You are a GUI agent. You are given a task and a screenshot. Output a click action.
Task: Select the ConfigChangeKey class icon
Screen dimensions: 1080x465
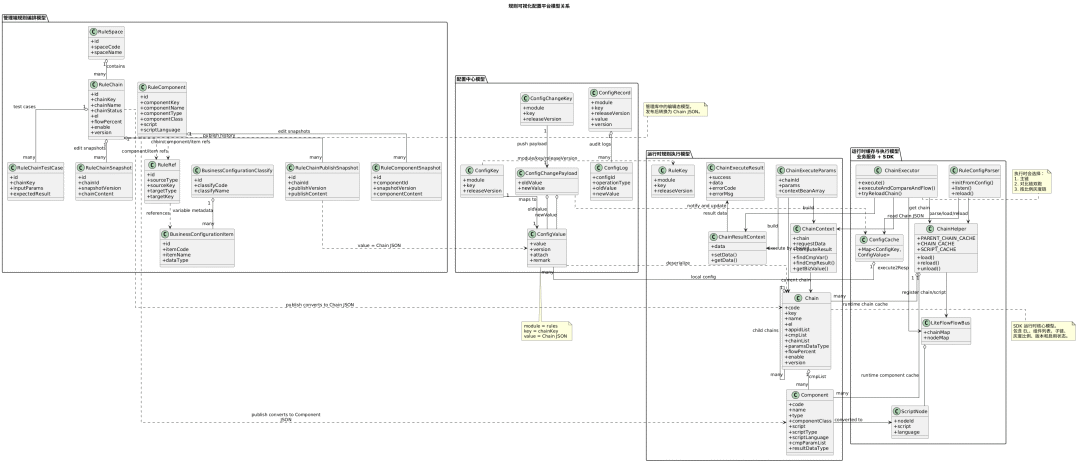(527, 98)
